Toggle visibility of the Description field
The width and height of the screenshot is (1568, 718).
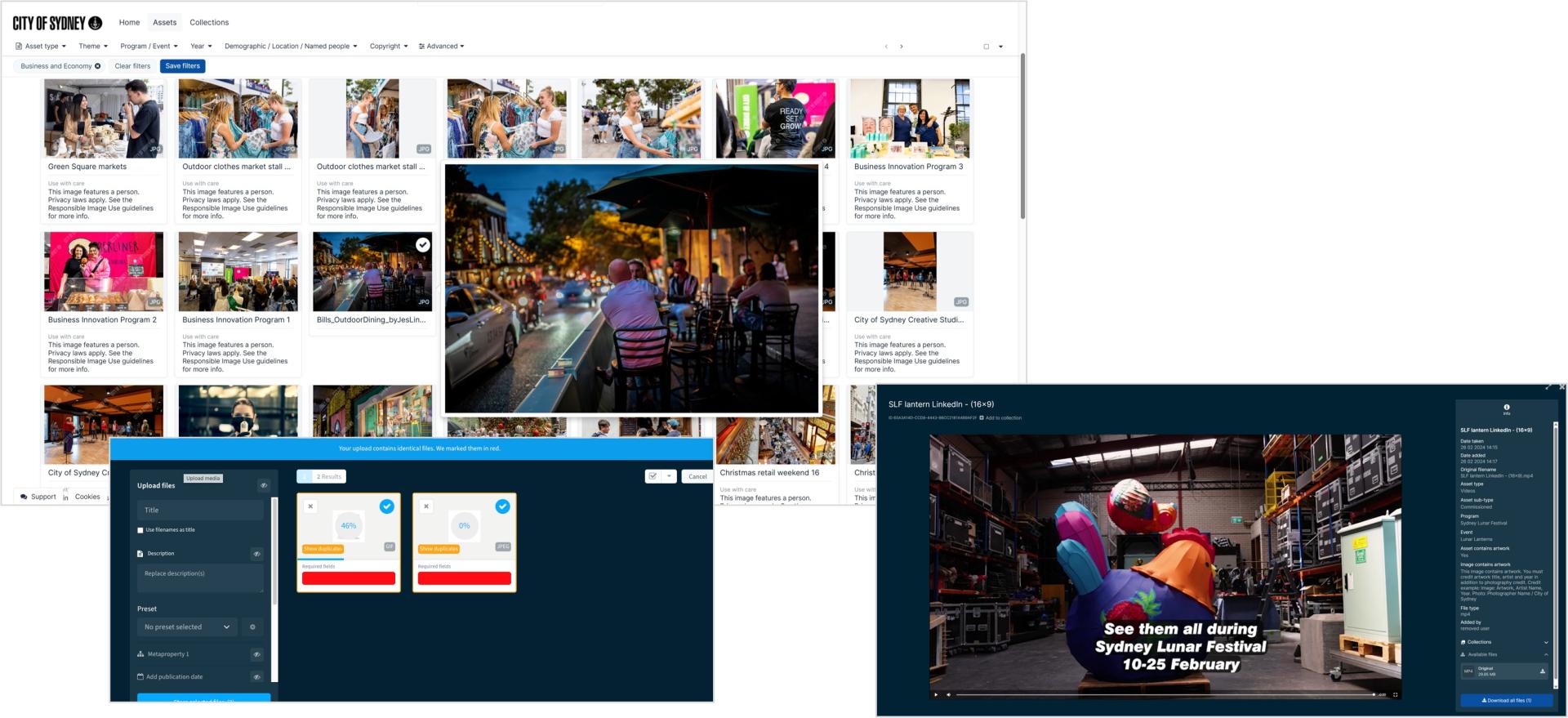pos(256,554)
